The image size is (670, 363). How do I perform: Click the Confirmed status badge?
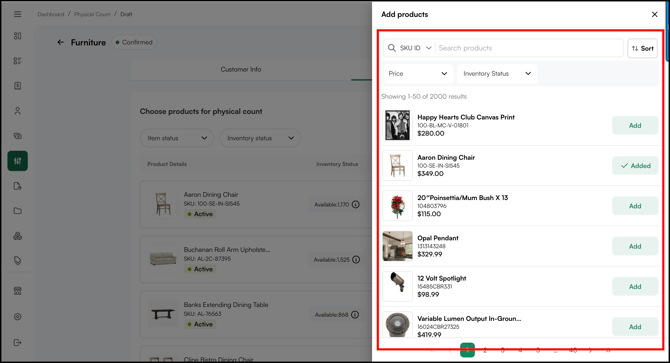pyautogui.click(x=134, y=42)
